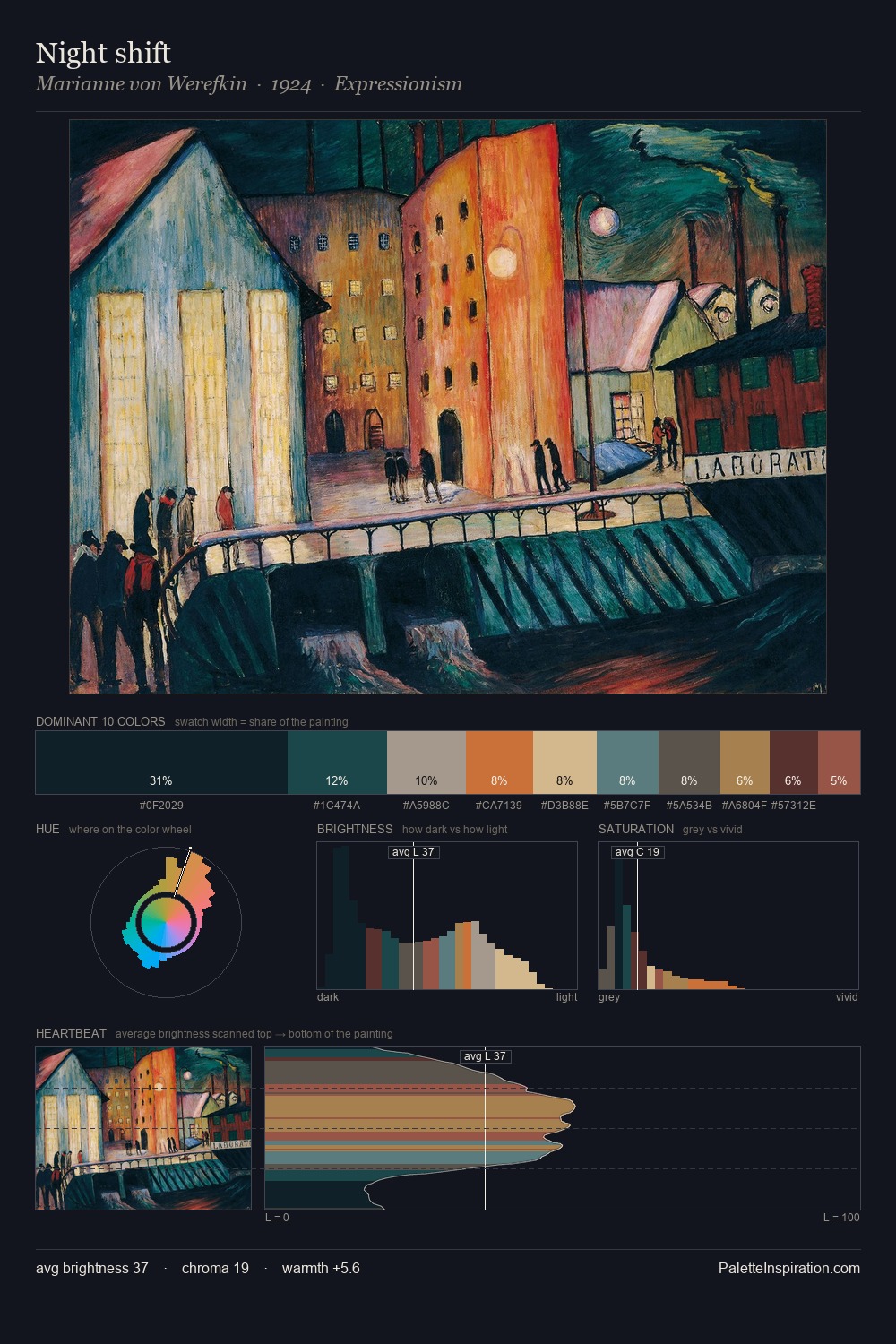Click the hex code #5A534B
Viewport: 896px width, 1344px height.
pos(689,806)
